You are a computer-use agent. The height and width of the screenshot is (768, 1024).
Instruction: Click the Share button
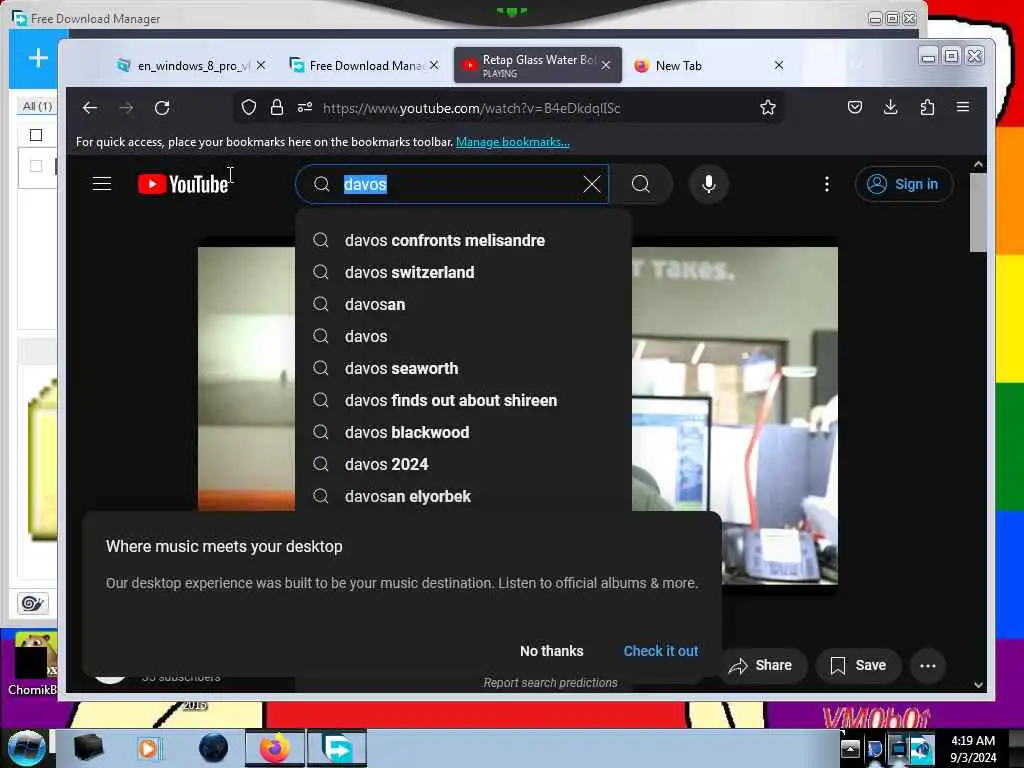[x=761, y=665]
